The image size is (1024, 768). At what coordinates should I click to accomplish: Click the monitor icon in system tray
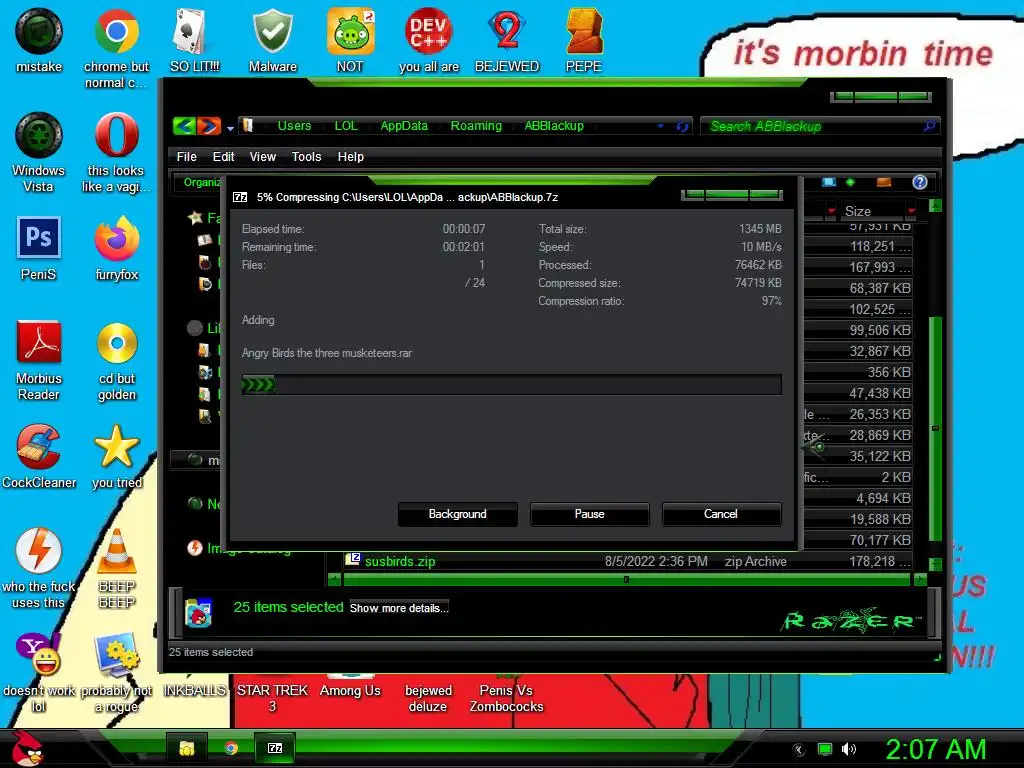tap(825, 749)
